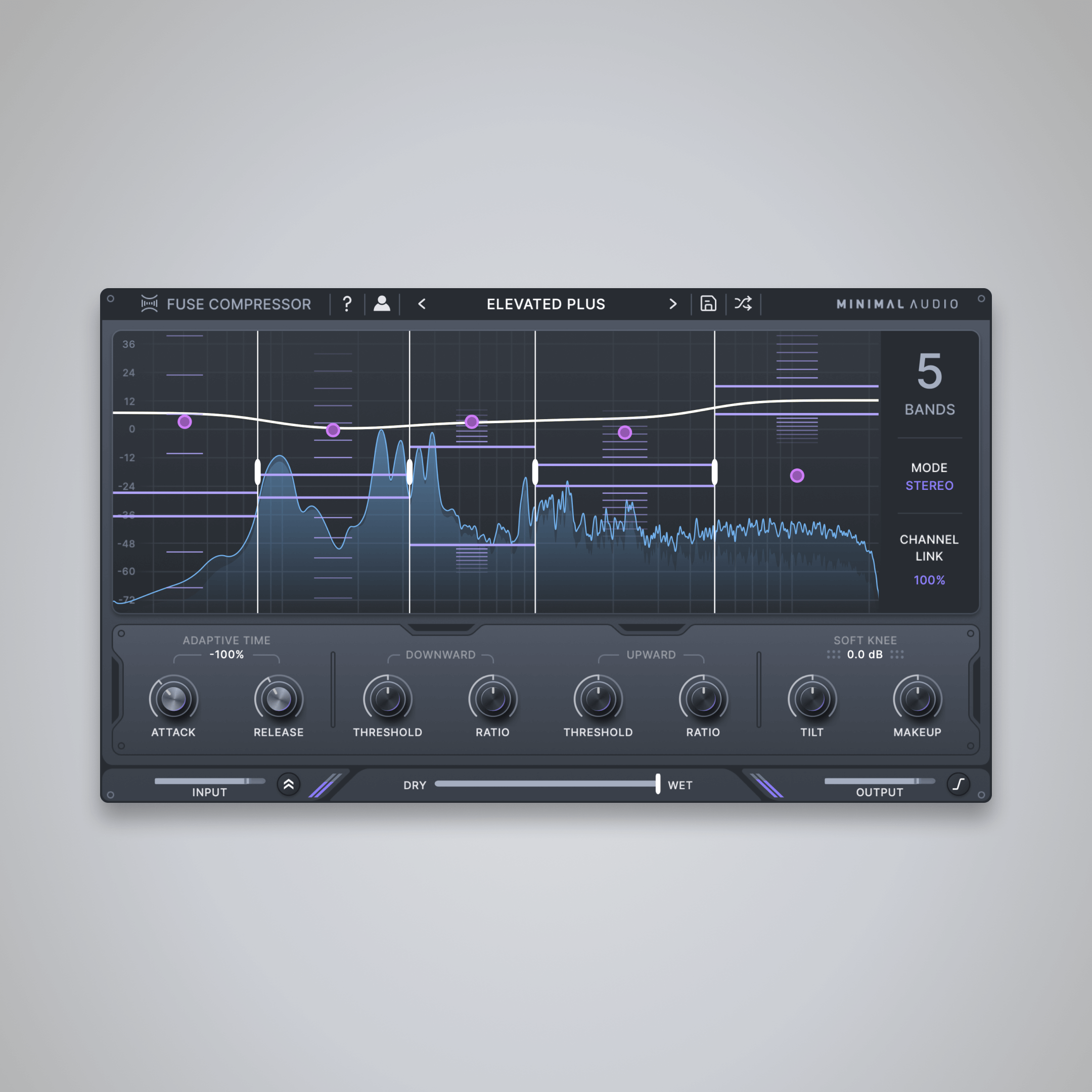
Task: Open the ELEVATED PLUS preset name menu
Action: pyautogui.click(x=546, y=304)
